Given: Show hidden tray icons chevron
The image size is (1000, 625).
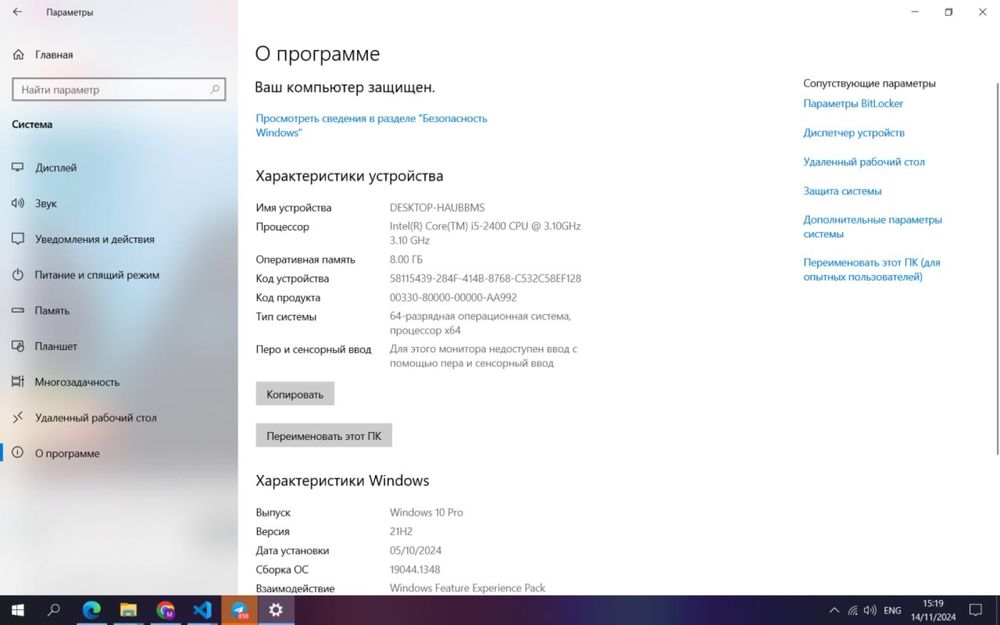Looking at the screenshot, I should point(834,610).
